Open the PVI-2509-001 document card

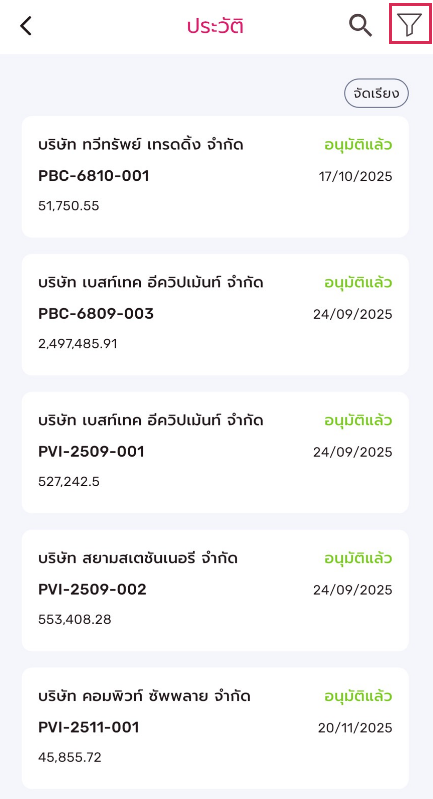(215, 452)
